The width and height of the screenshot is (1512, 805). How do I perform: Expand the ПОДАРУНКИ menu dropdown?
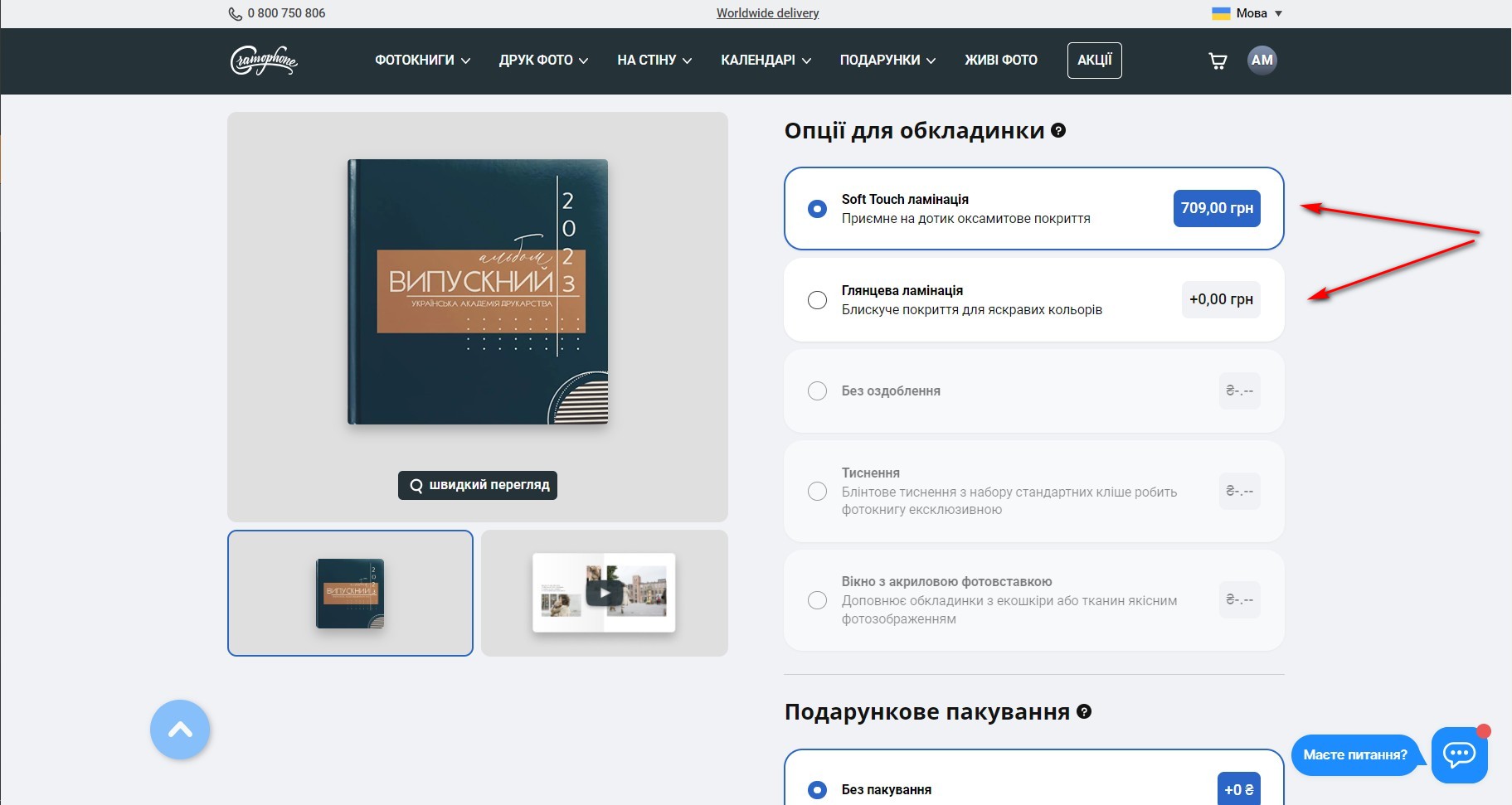coord(887,61)
